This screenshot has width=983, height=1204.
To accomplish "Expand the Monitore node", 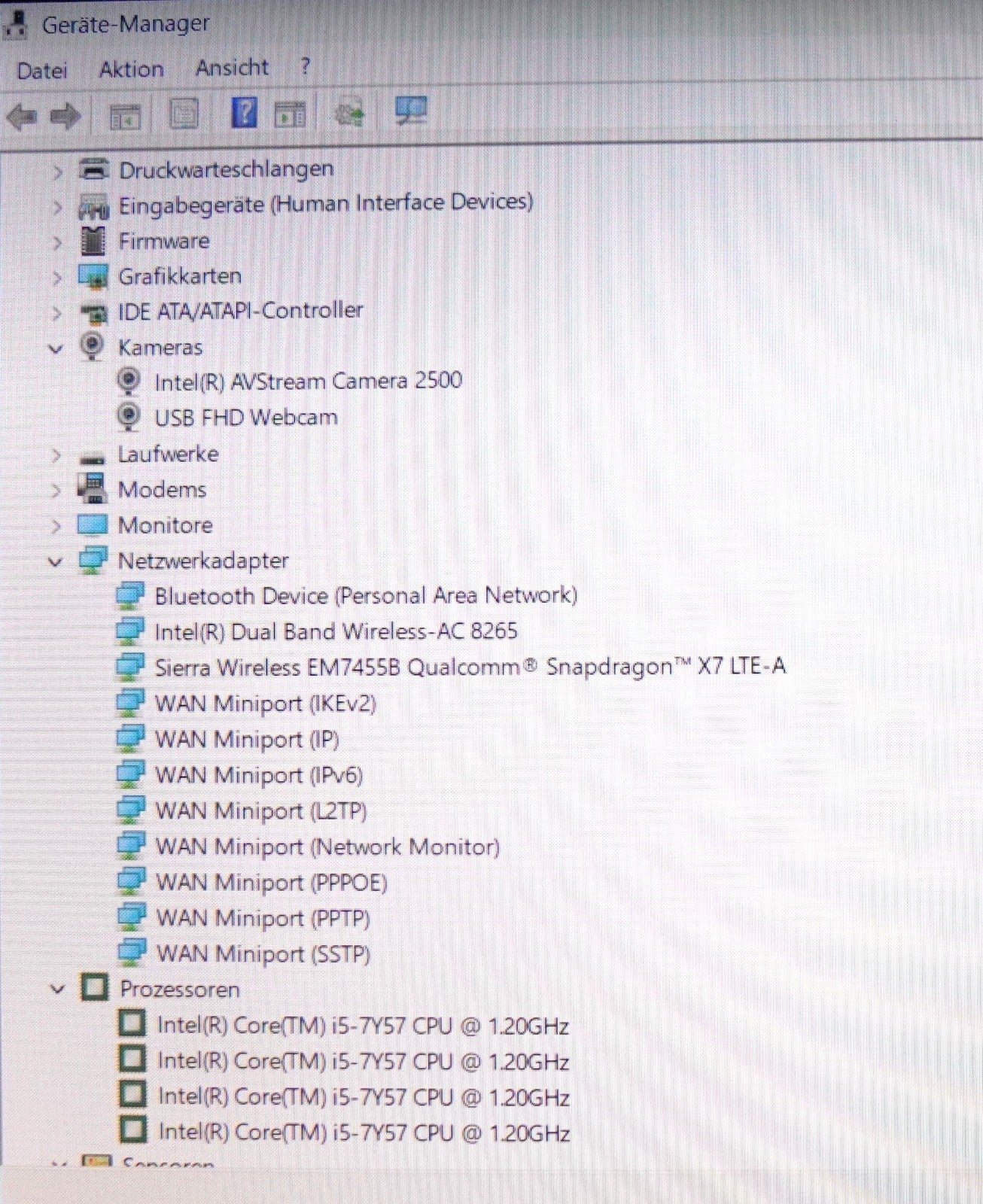I will point(57,526).
